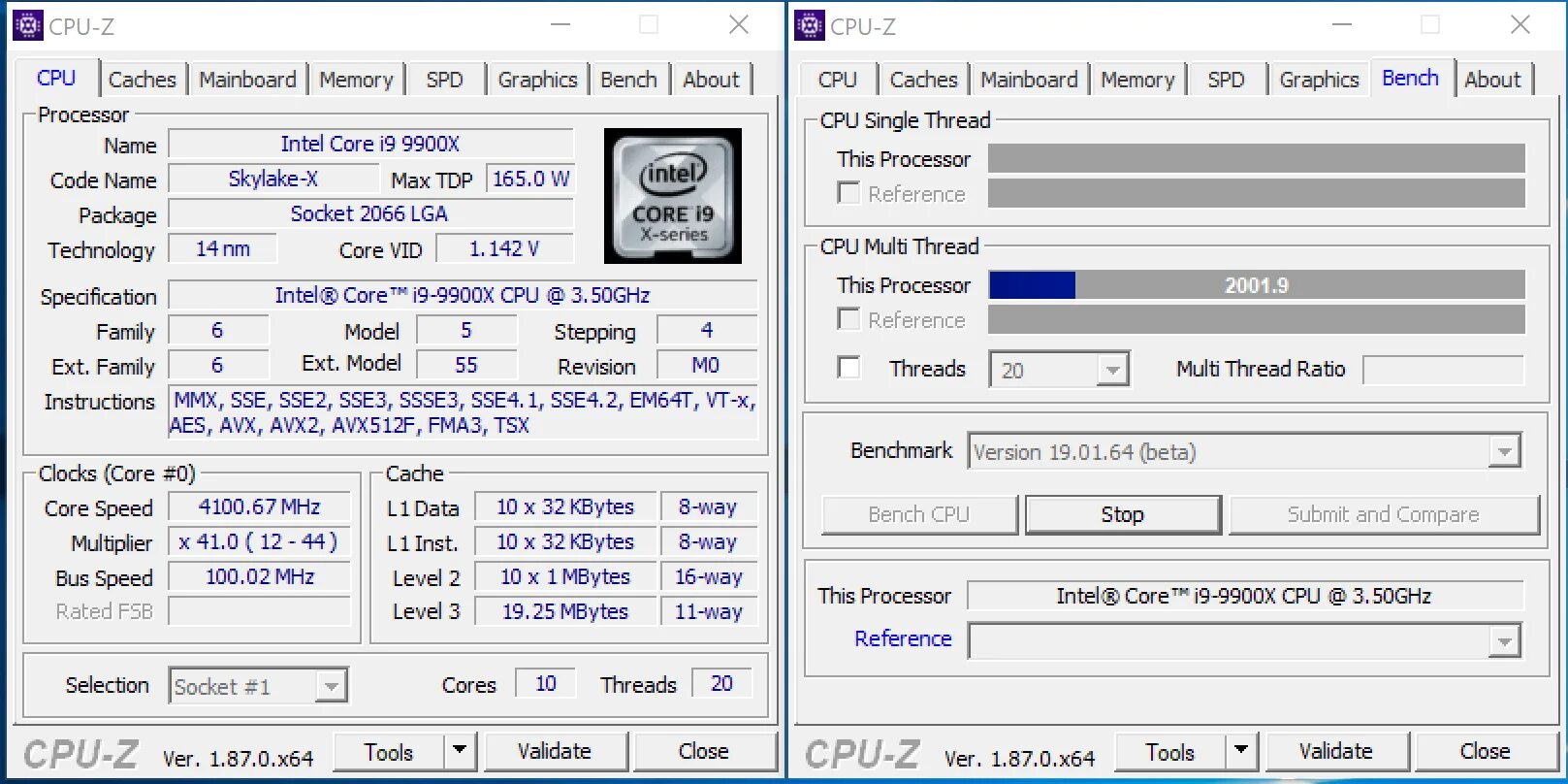Open the About tab in left window

(x=711, y=80)
